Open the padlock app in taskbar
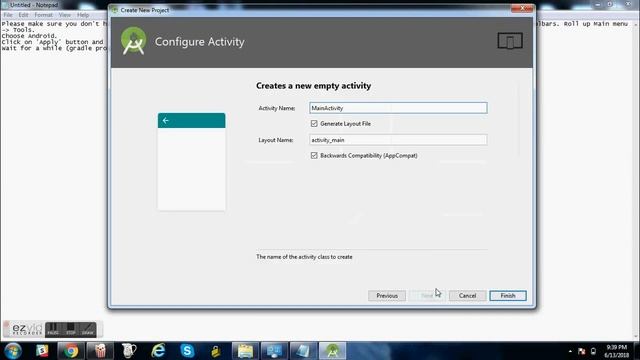This screenshot has width=640, height=360. (x=216, y=351)
